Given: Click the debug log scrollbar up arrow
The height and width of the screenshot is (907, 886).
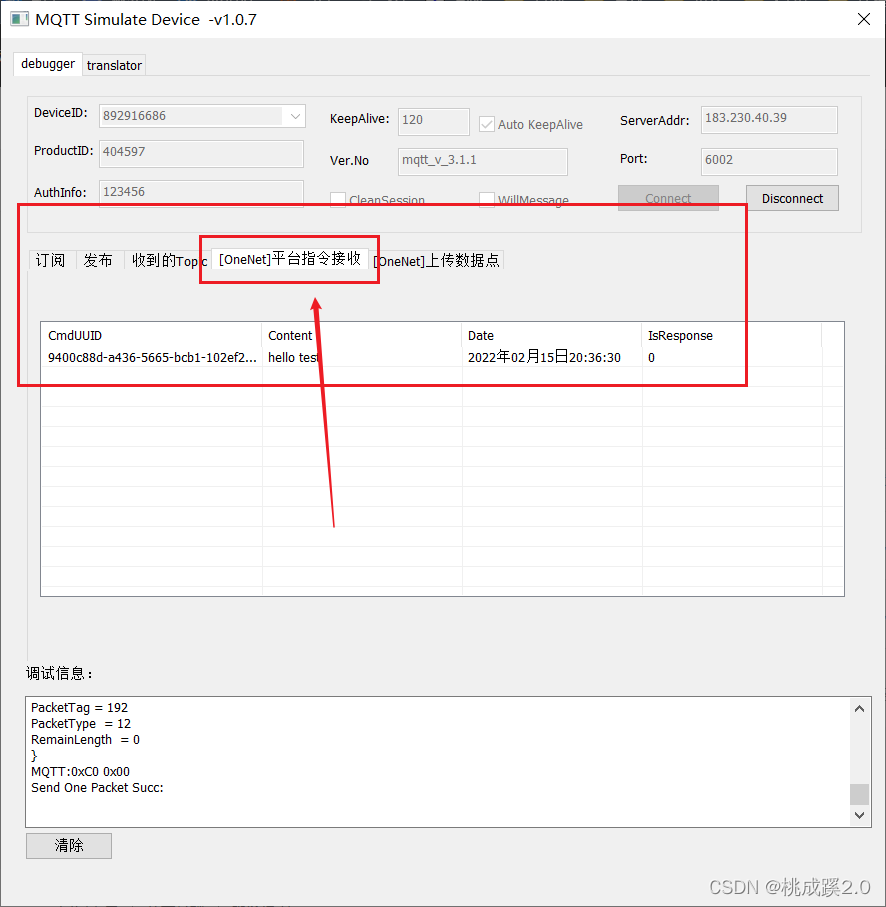Looking at the screenshot, I should (x=859, y=709).
